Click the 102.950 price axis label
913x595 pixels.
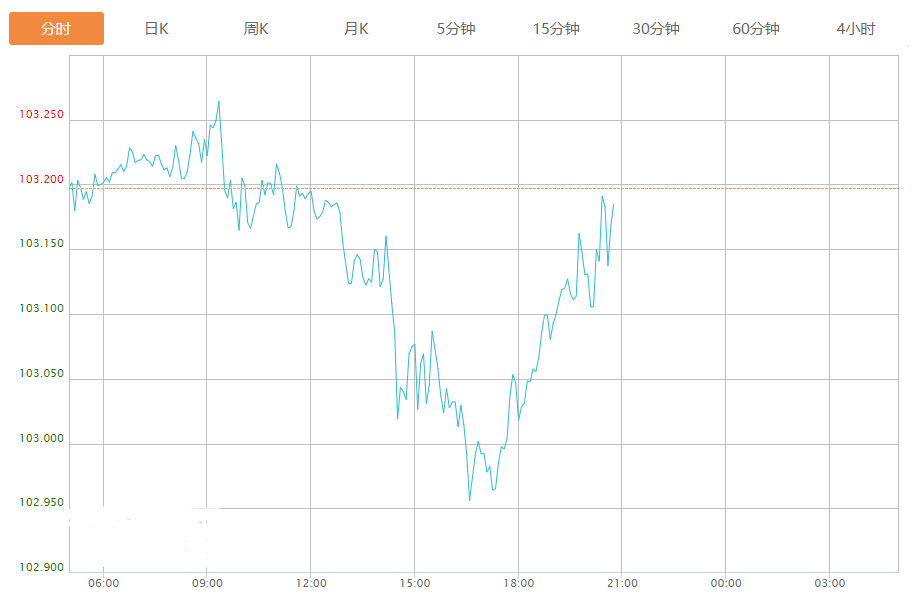[x=41, y=503]
